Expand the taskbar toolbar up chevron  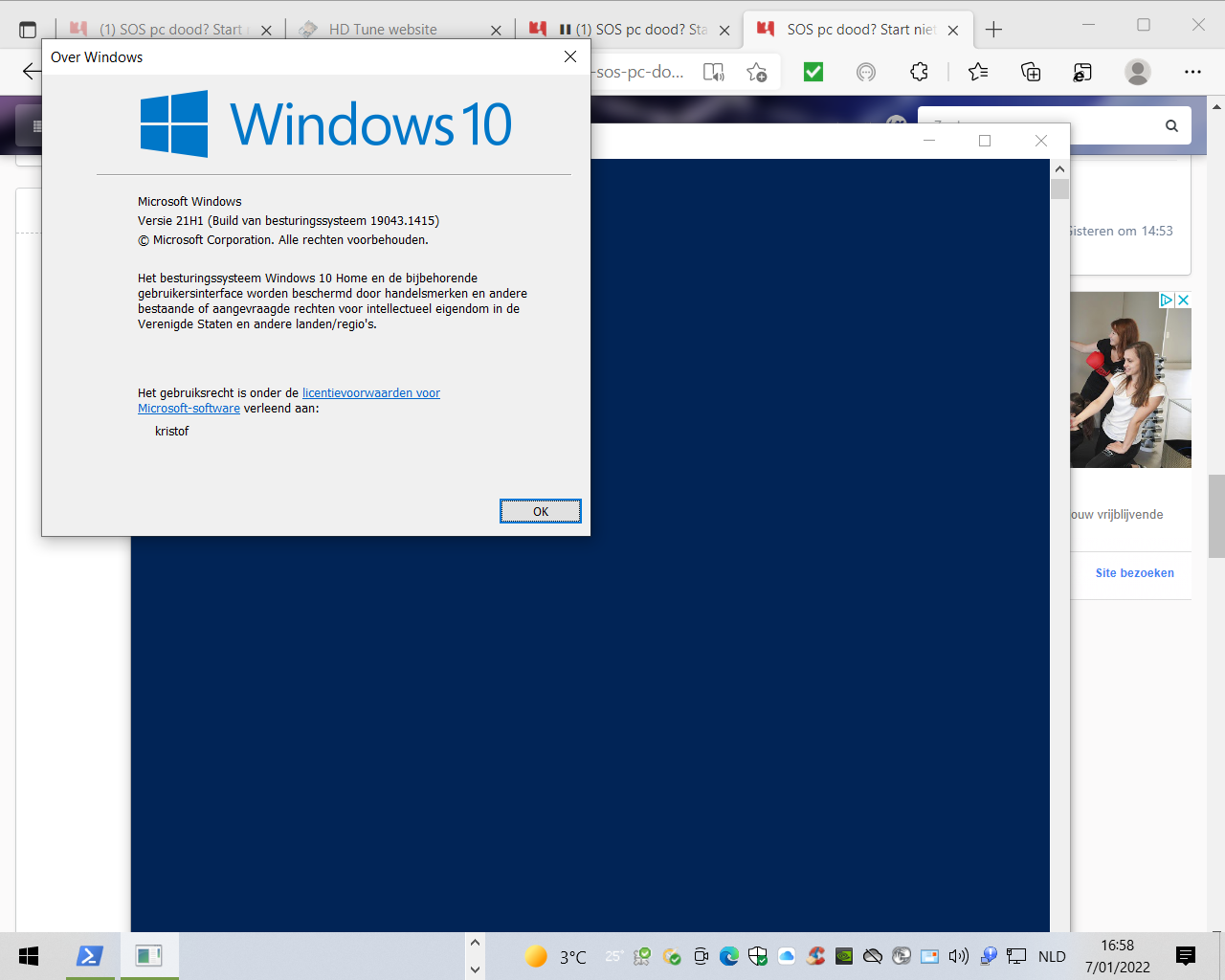pyautogui.click(x=475, y=943)
